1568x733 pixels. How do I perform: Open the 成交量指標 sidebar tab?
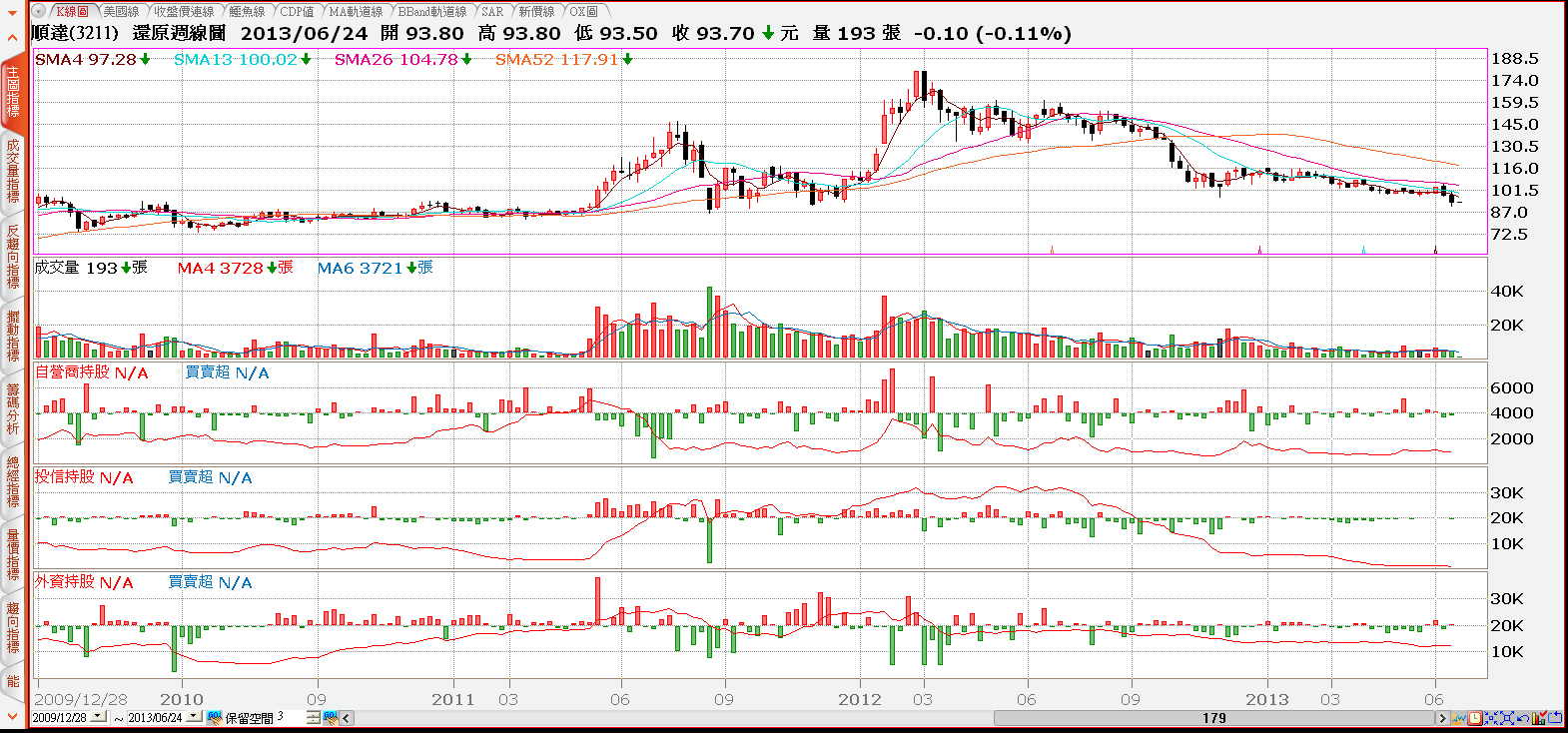pyautogui.click(x=12, y=170)
